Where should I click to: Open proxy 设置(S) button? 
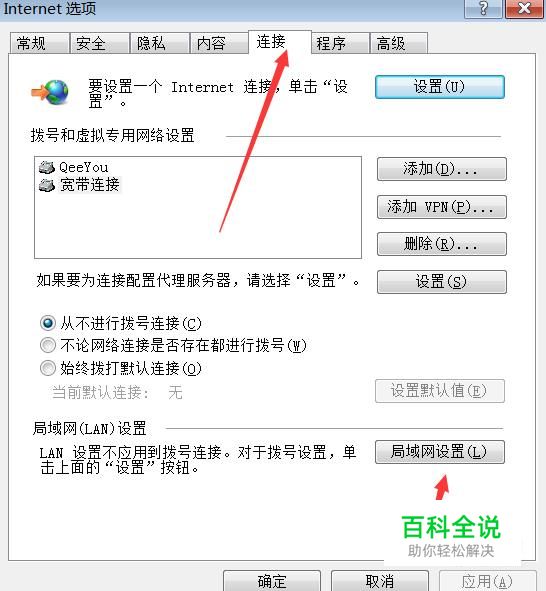[442, 282]
